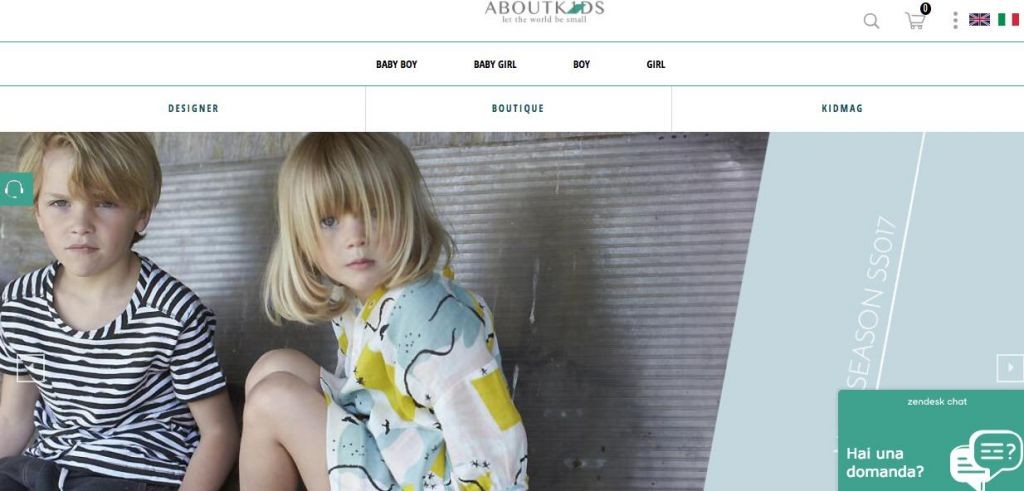Screen dimensions: 1024x491
Task: Switch language to Italian flag
Action: [x=1008, y=20]
